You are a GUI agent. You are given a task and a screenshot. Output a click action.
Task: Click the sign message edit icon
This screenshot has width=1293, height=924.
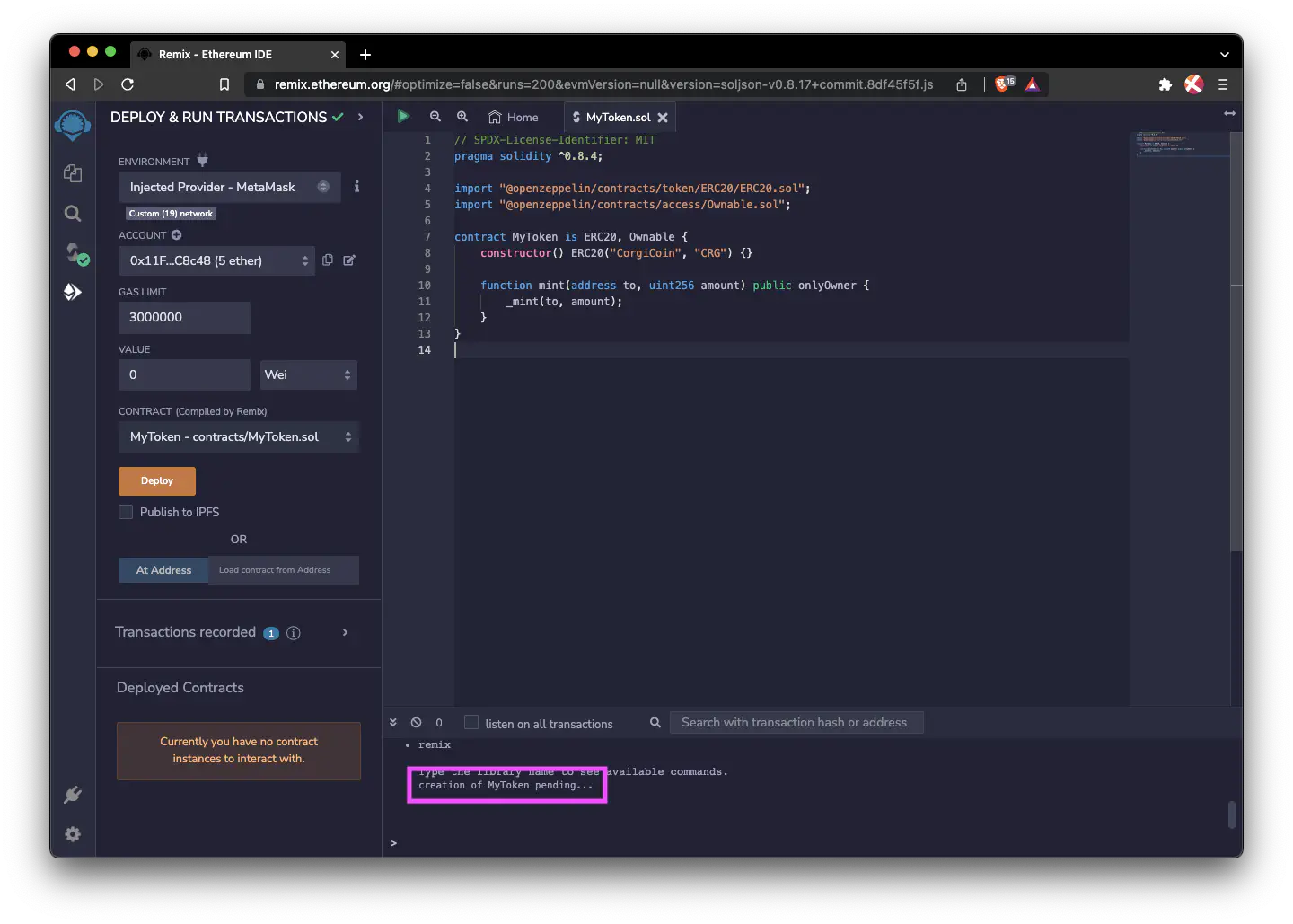tap(349, 260)
